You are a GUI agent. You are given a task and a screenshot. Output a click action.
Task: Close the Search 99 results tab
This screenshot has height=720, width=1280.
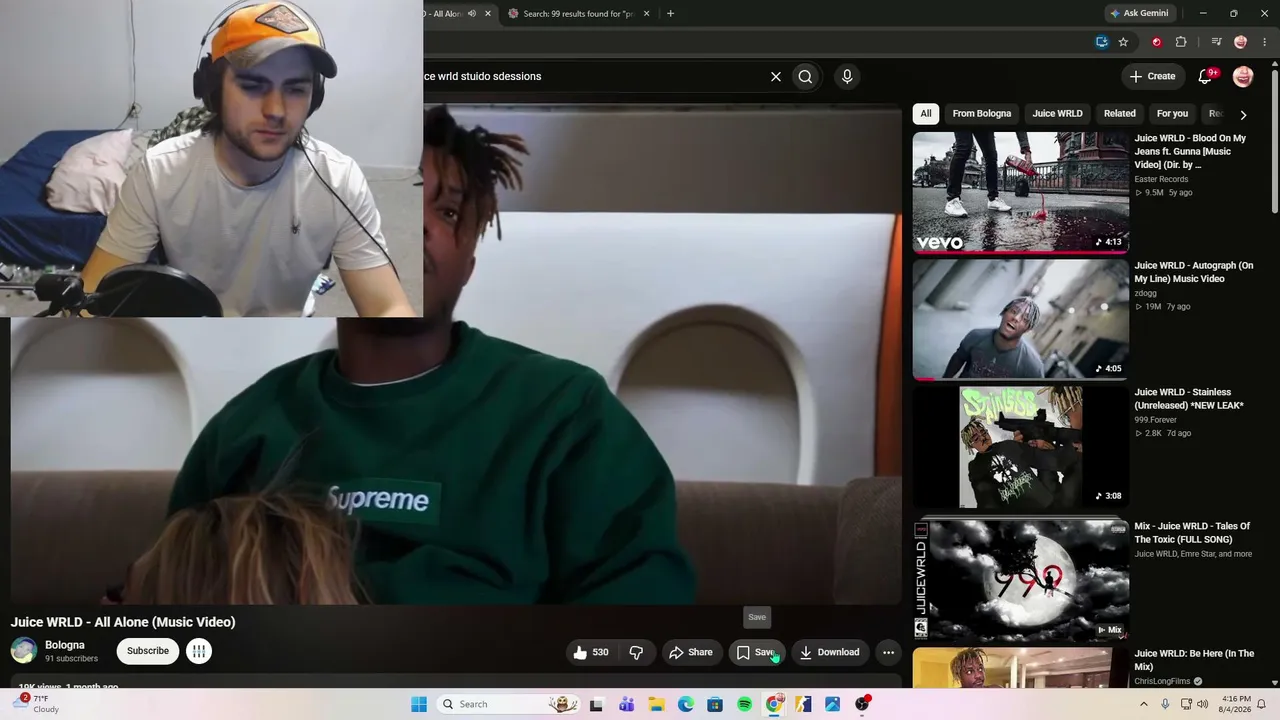tap(646, 14)
